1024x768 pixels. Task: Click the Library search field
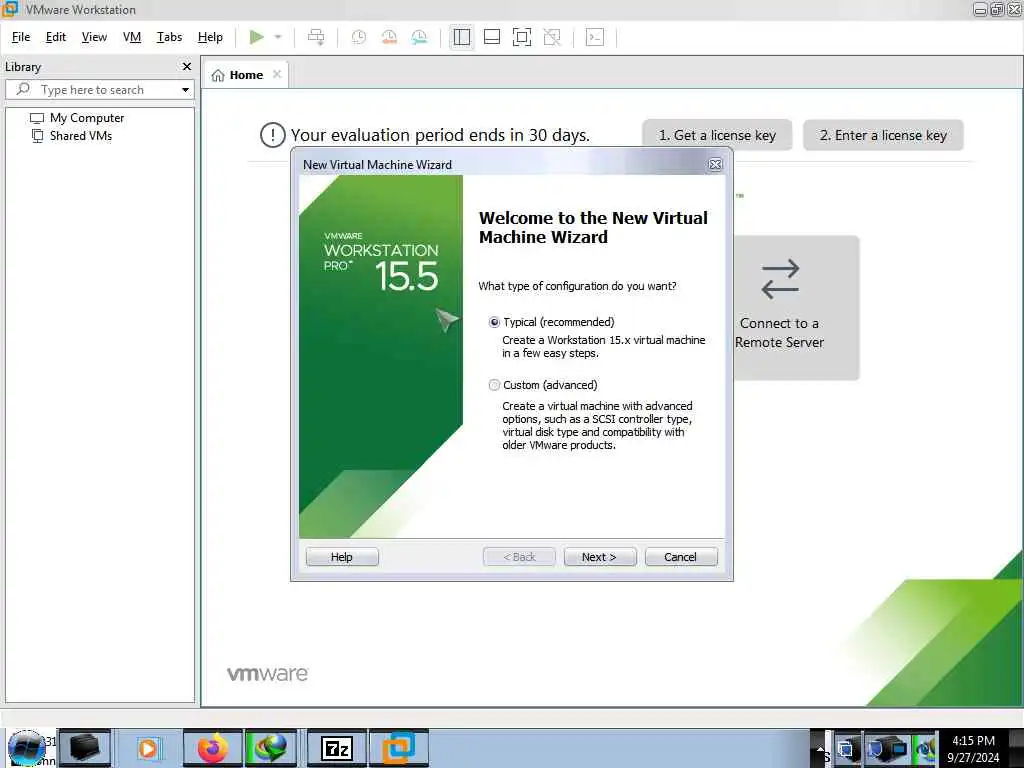(98, 89)
